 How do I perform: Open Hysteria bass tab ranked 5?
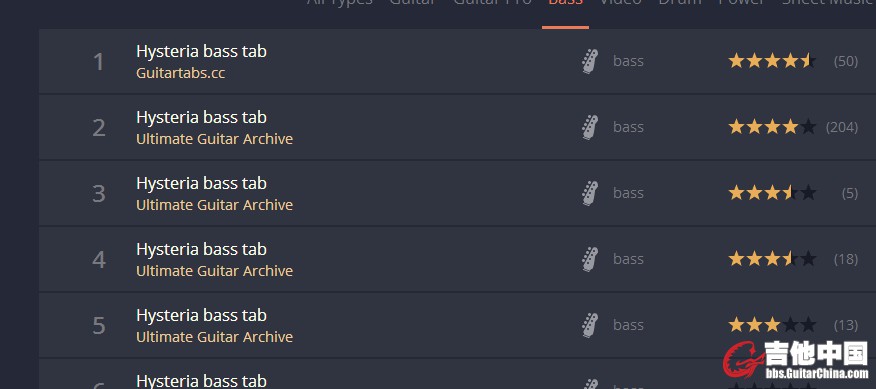pyautogui.click(x=201, y=315)
